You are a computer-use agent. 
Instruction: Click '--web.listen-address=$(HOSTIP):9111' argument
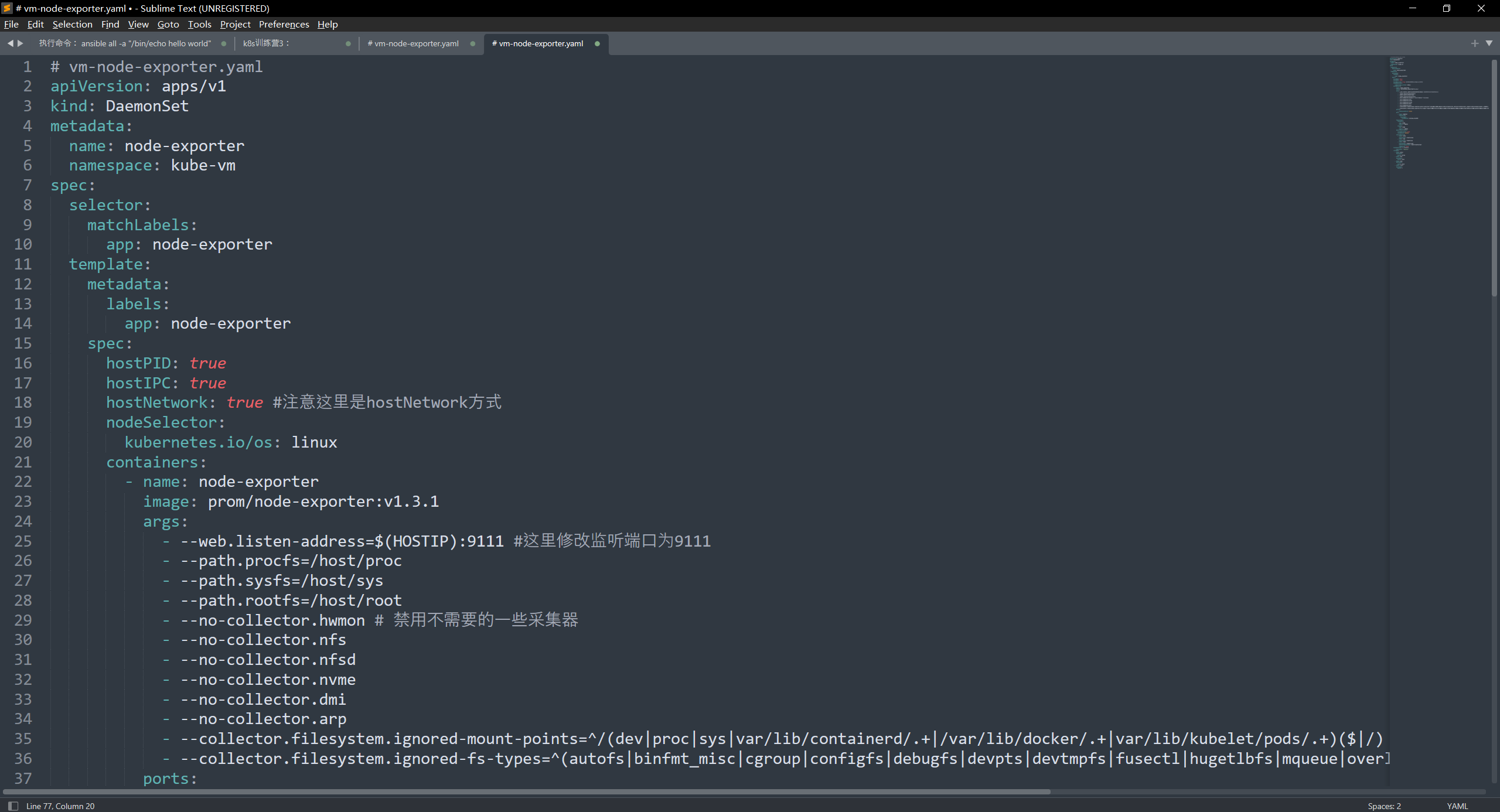tap(342, 541)
